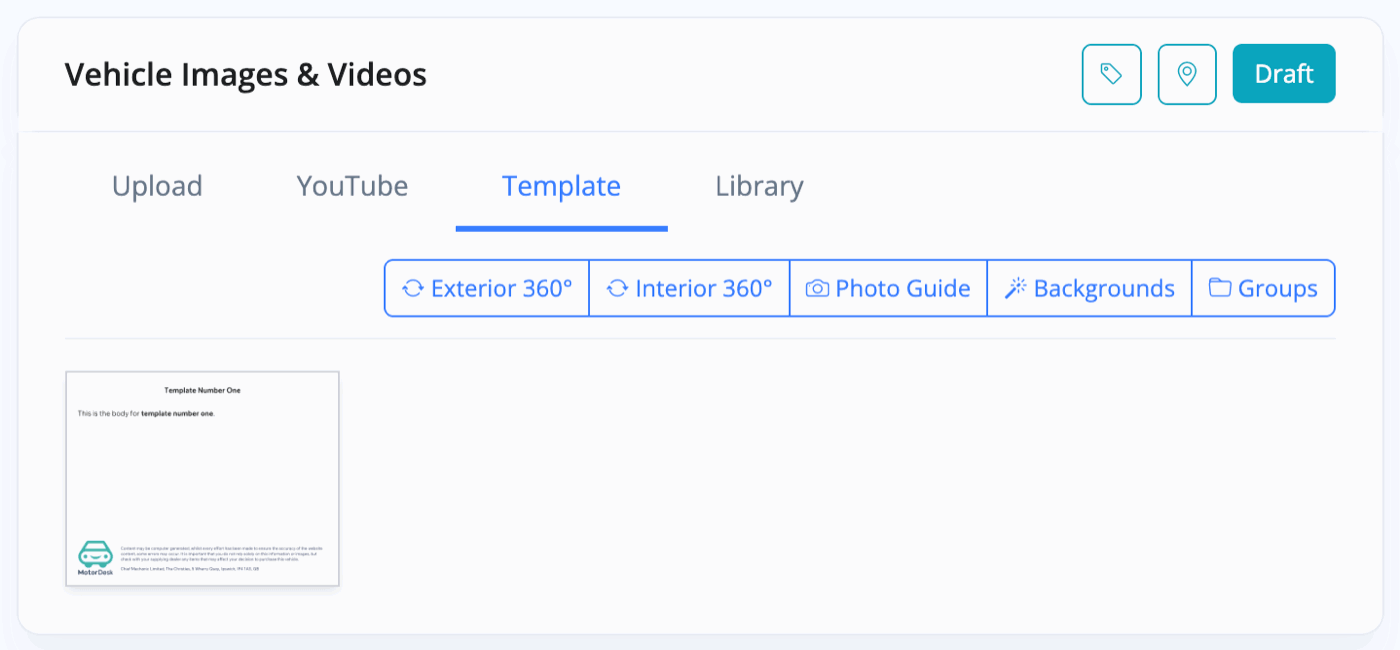Click the folder icon for Groups
Viewport: 1400px width, 650px height.
point(1219,289)
